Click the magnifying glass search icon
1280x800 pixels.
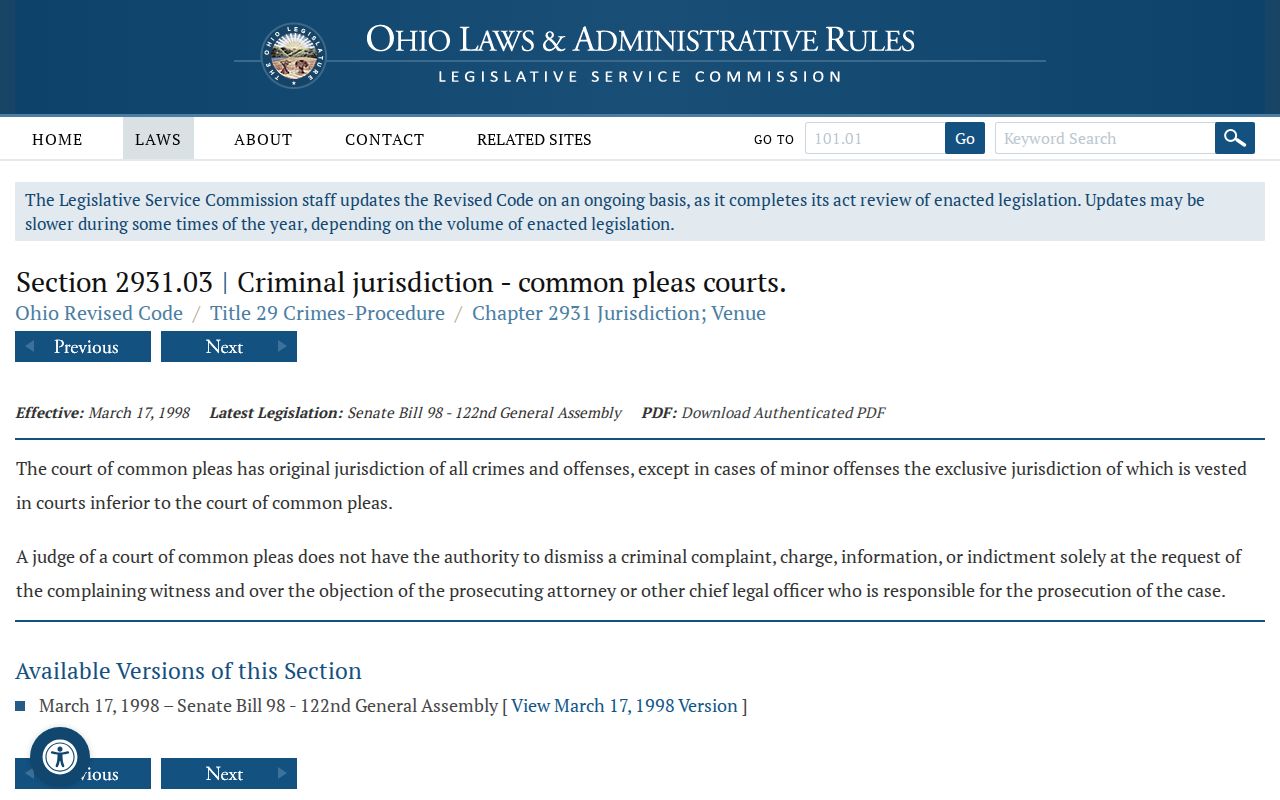(1235, 138)
